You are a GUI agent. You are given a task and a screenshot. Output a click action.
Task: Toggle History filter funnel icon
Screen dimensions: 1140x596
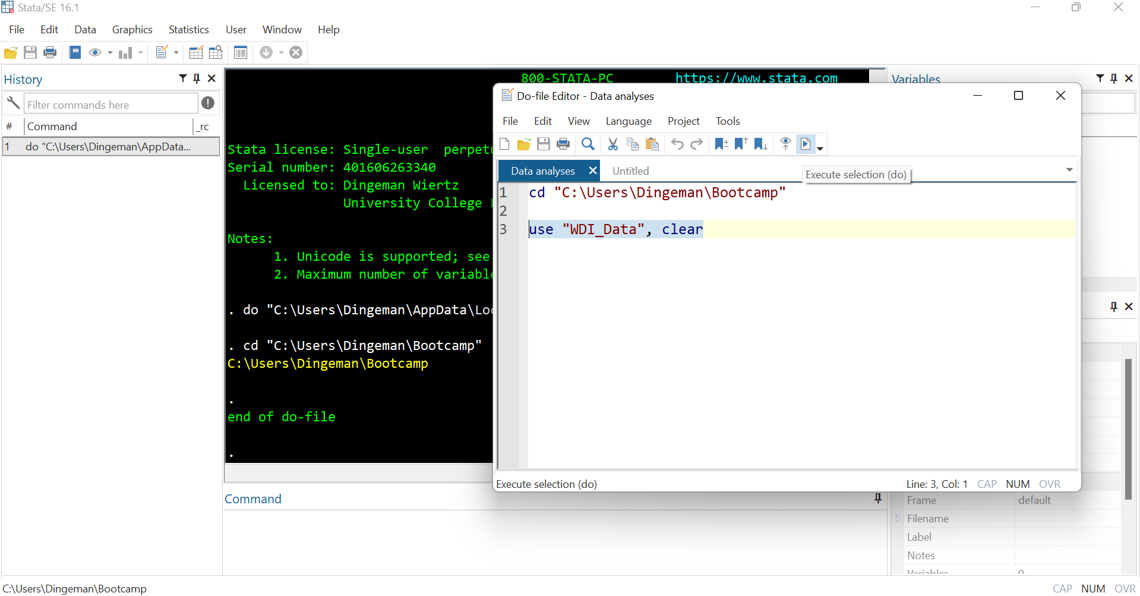182,78
